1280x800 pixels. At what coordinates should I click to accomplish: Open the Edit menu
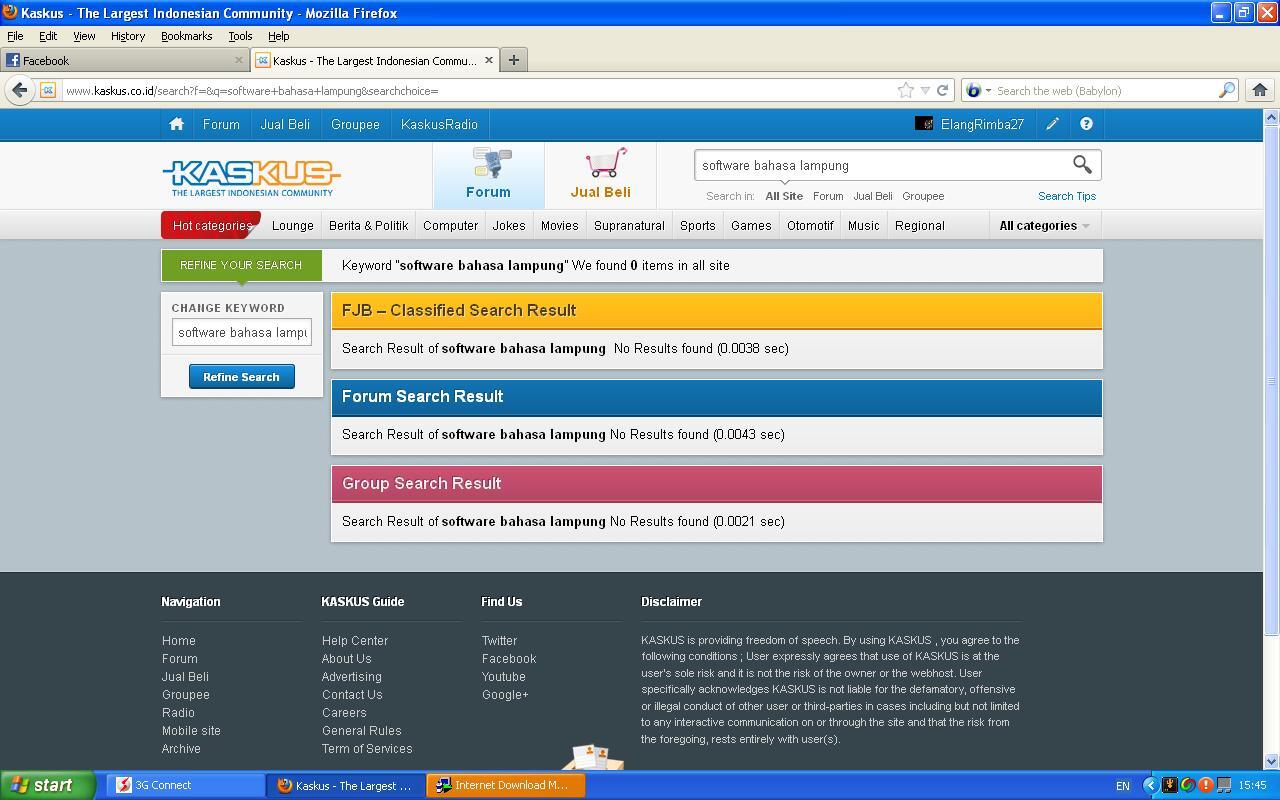point(47,36)
